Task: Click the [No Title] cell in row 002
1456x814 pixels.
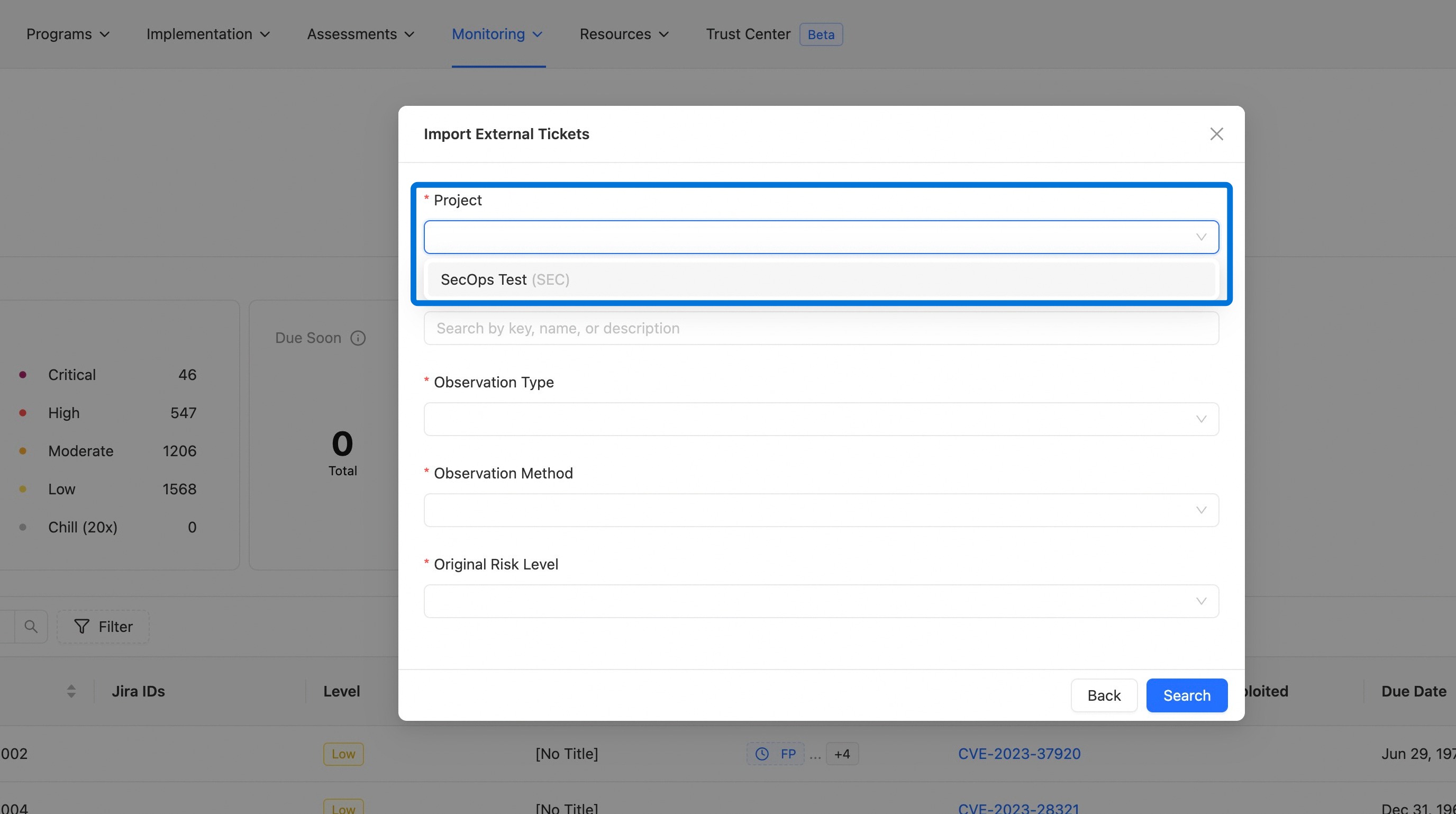Action: coord(566,754)
